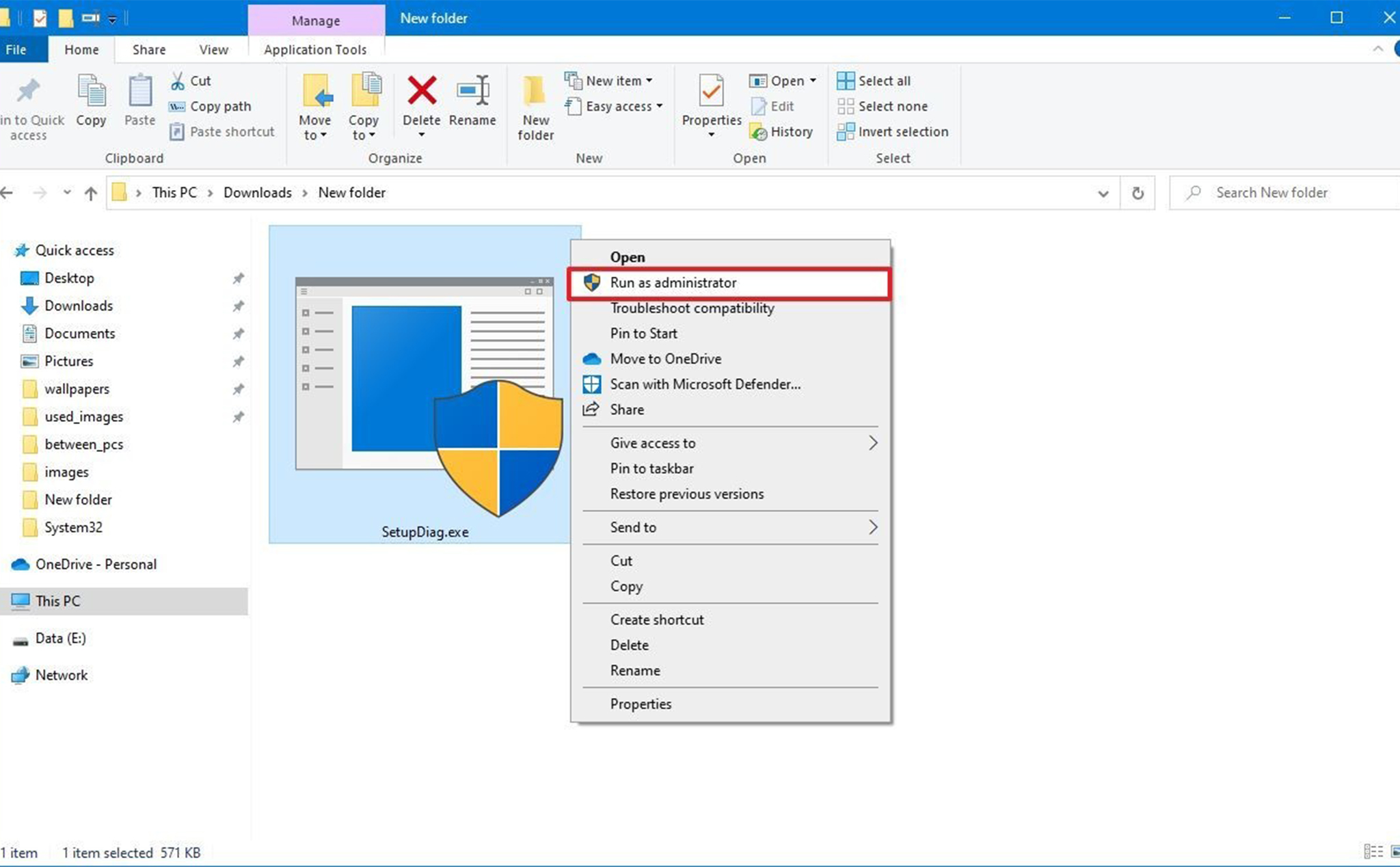Click the red Delete X icon
The image size is (1400, 867).
[422, 90]
